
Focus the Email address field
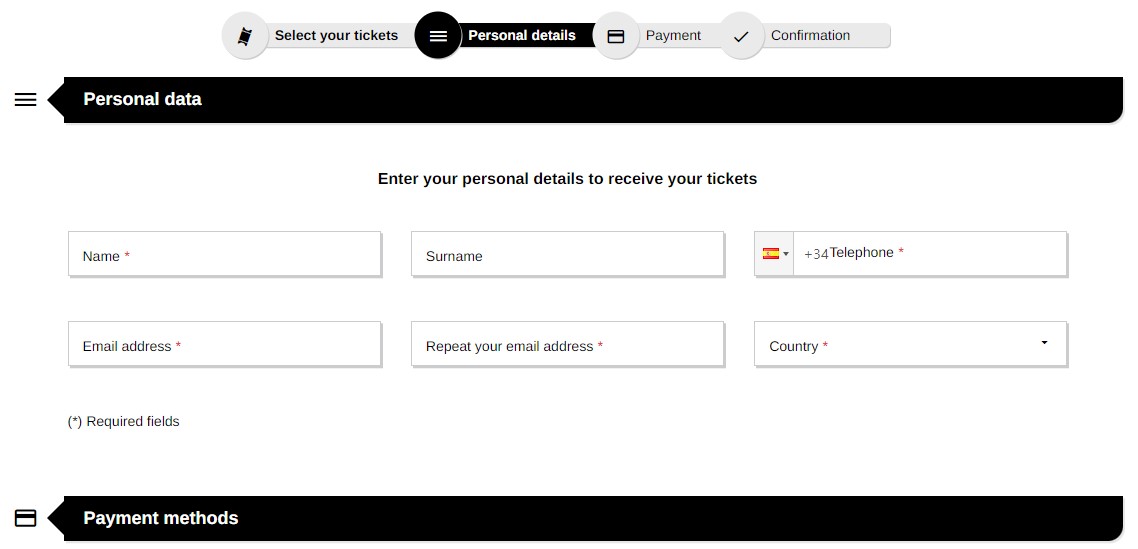tap(225, 344)
